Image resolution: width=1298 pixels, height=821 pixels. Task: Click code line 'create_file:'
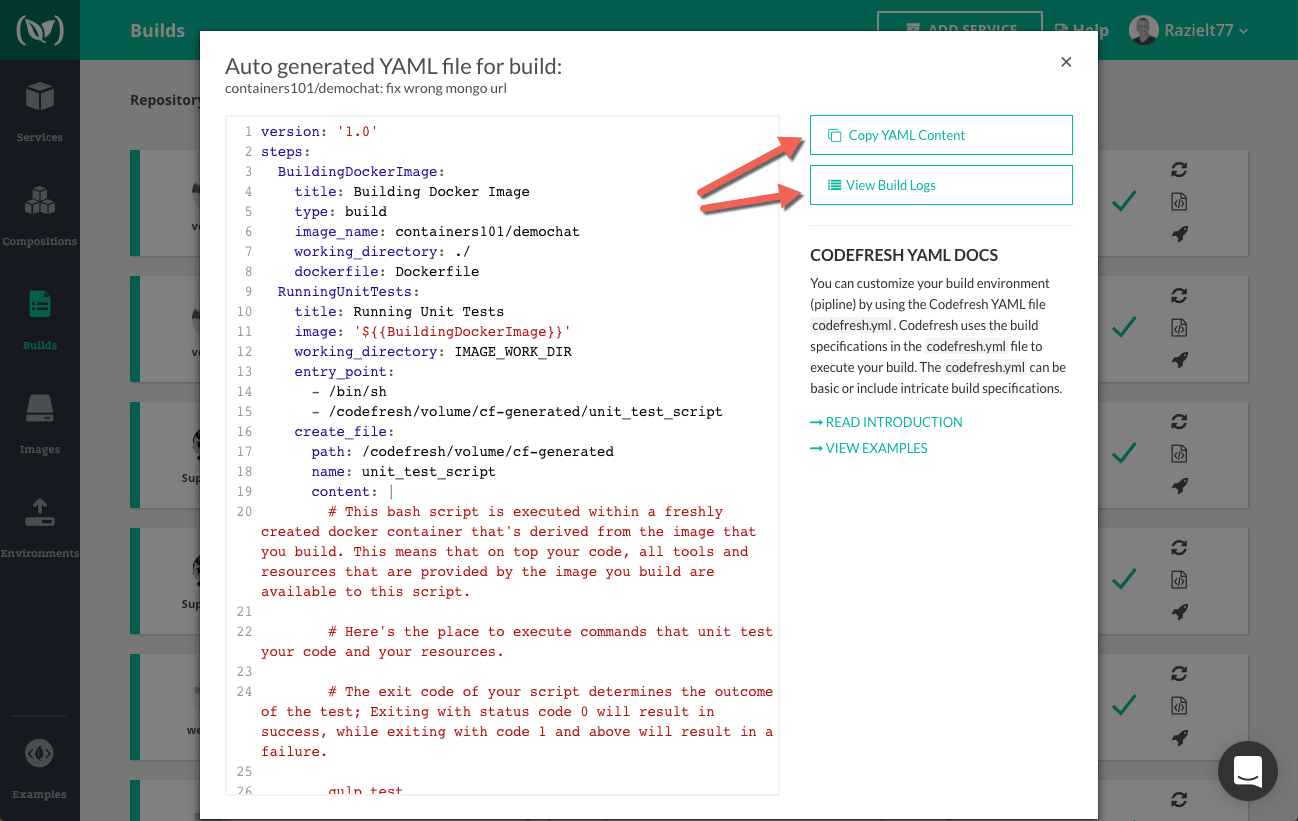pyautogui.click(x=344, y=431)
